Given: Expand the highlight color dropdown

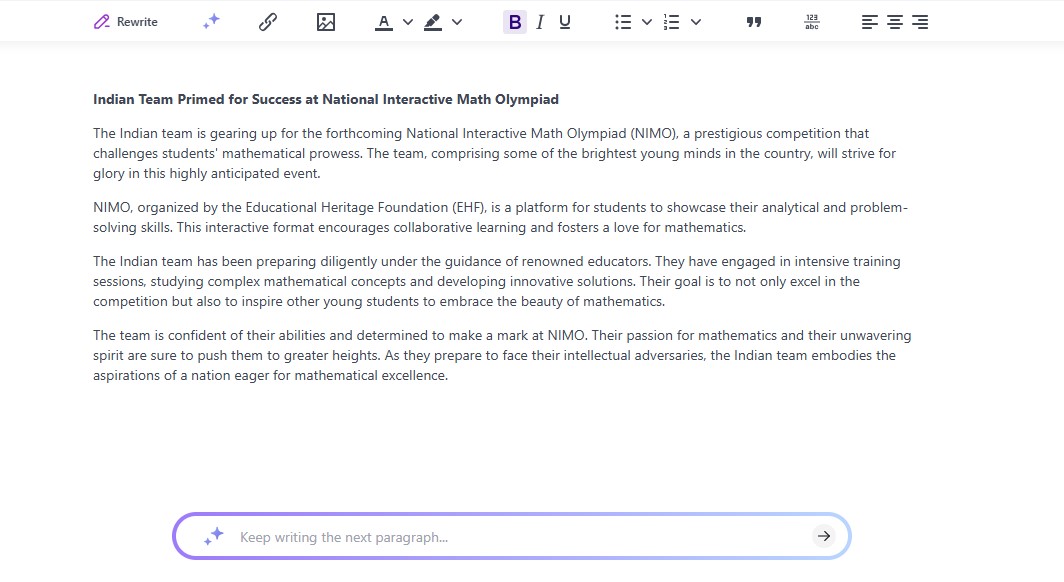Looking at the screenshot, I should point(457,21).
